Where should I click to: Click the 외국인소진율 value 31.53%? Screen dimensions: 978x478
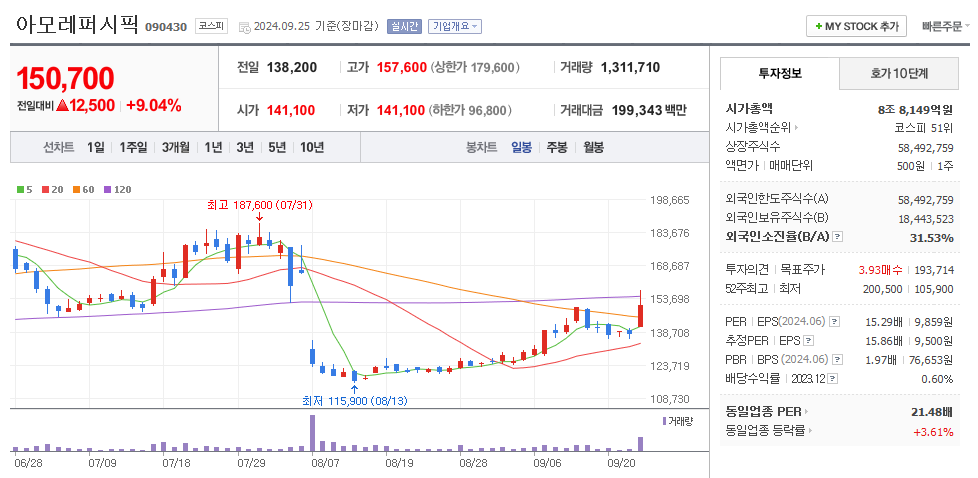tap(931, 238)
